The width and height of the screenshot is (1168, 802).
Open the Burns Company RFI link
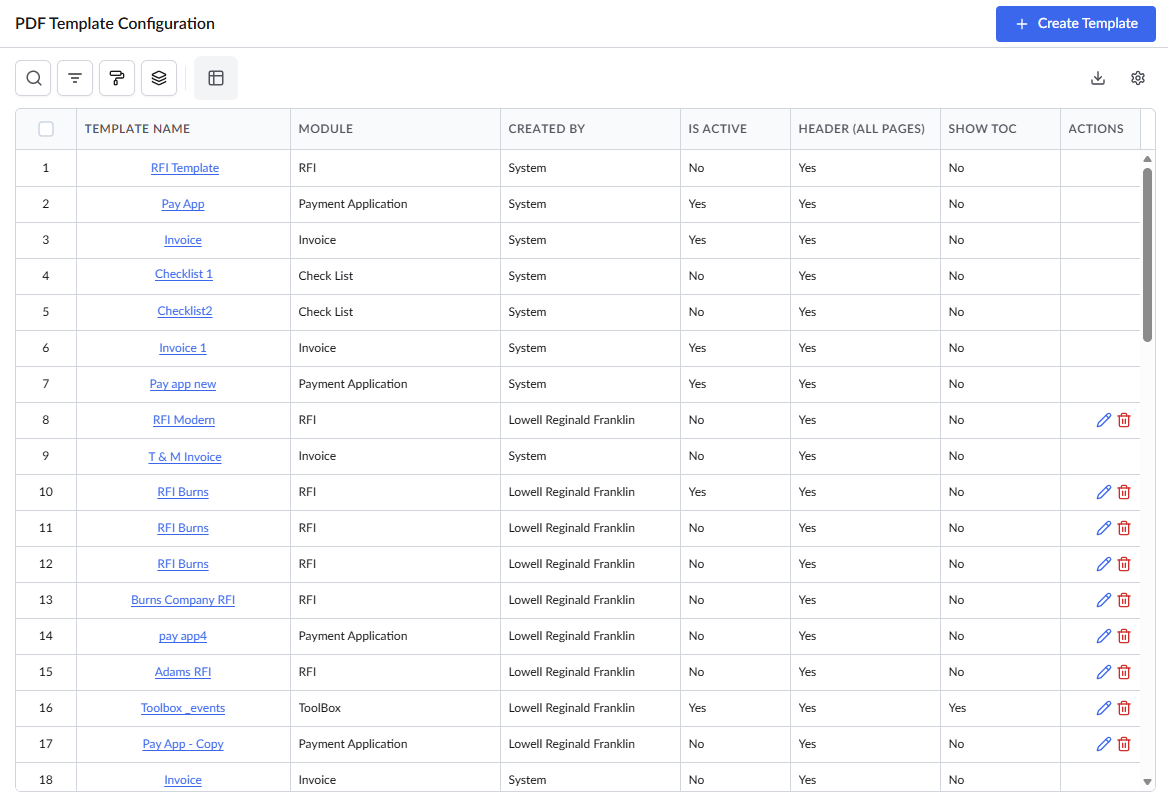[183, 600]
